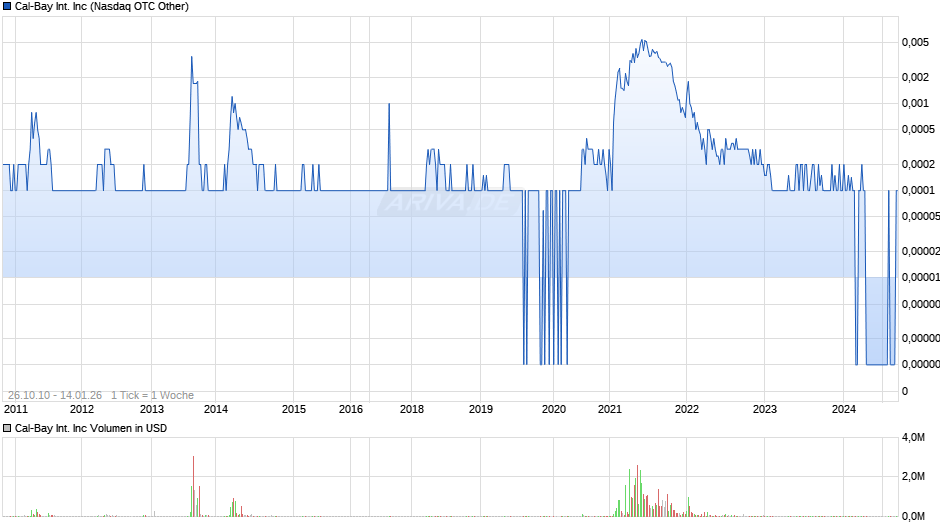Click the 0,005 price axis value
This screenshot has height=526, width=940.
(x=915, y=42)
